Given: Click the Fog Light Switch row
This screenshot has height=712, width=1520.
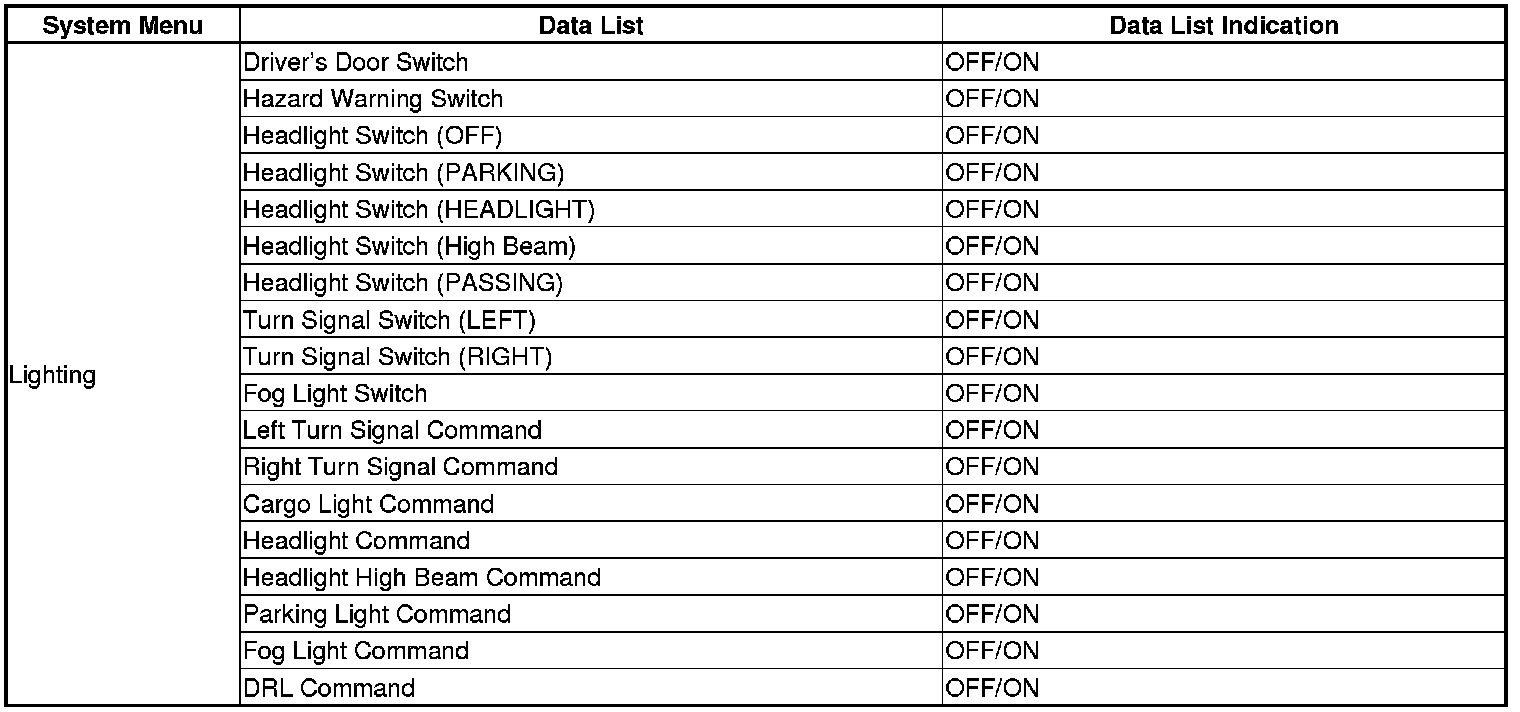Looking at the screenshot, I should 335,394.
